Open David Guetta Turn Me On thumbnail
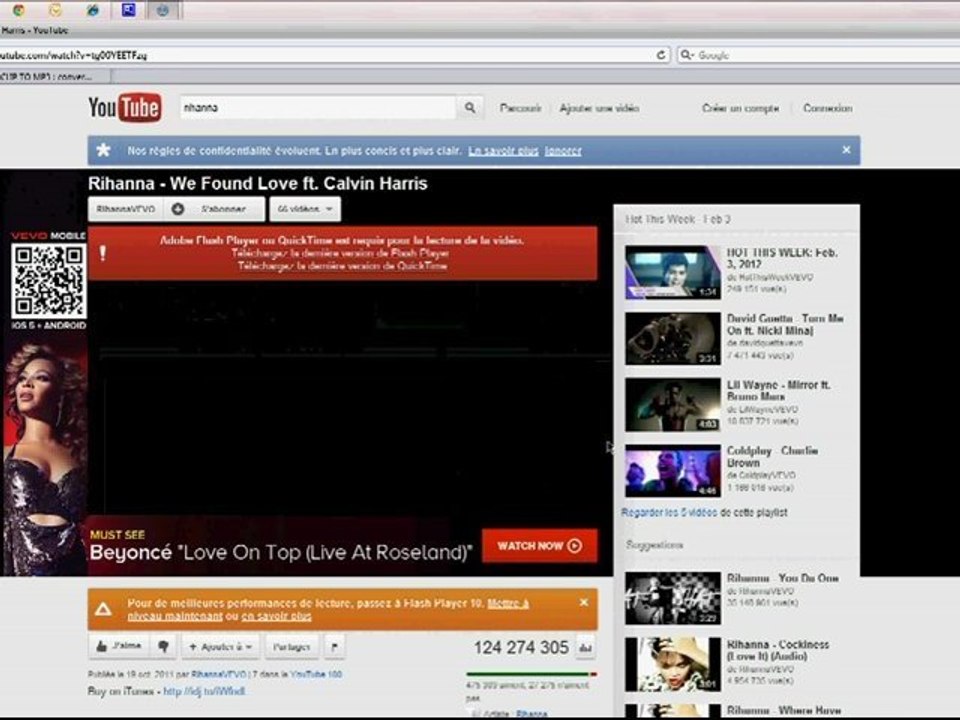Viewport: 960px width, 720px height. tap(673, 339)
